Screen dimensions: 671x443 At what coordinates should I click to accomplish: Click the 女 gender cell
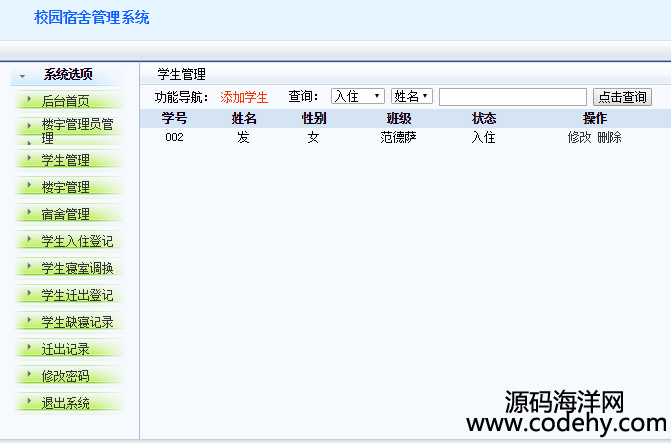313,137
